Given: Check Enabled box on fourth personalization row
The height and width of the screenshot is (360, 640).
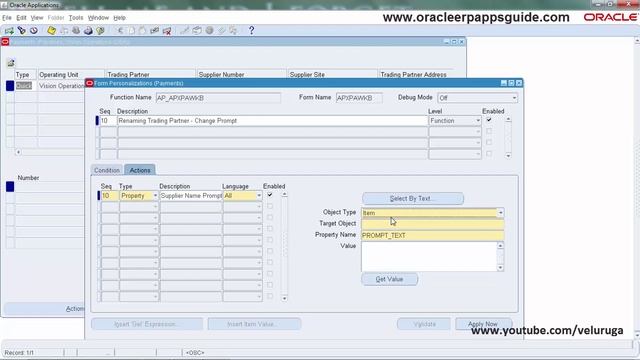Looking at the screenshot, I should (489, 154).
